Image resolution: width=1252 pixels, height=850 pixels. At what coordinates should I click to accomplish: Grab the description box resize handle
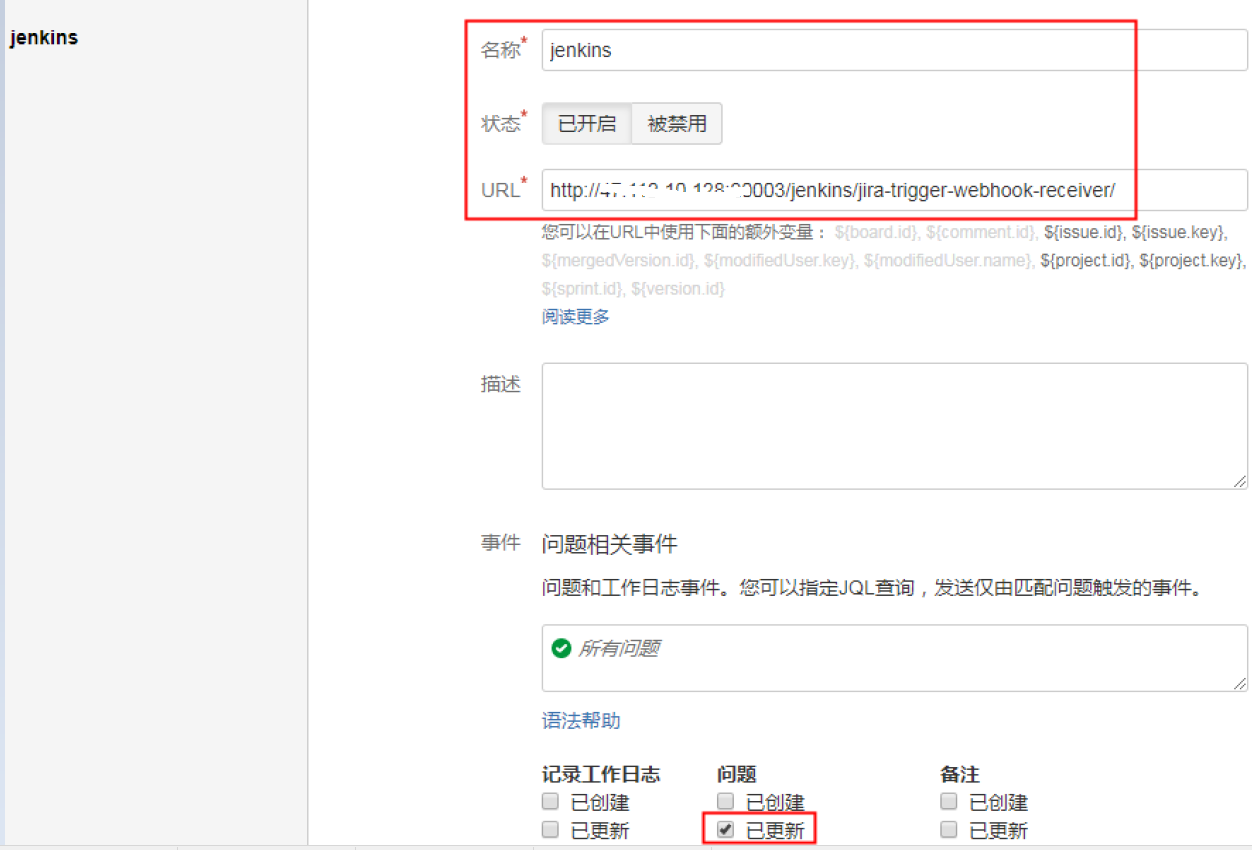pyautogui.click(x=1240, y=481)
